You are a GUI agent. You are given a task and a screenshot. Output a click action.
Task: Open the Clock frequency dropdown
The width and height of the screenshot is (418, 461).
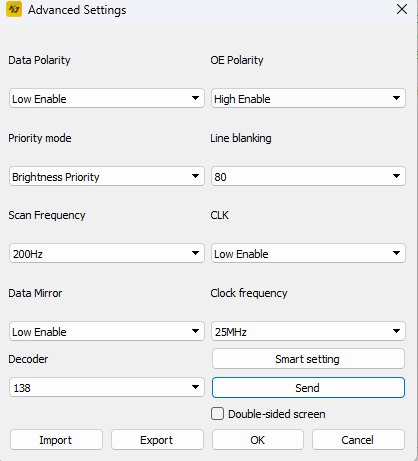click(x=308, y=331)
